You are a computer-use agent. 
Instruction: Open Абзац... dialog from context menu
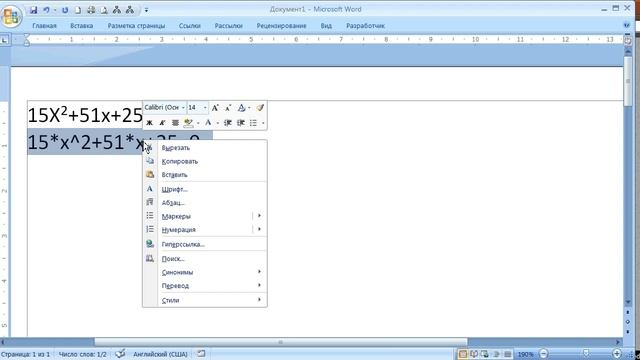coord(205,203)
